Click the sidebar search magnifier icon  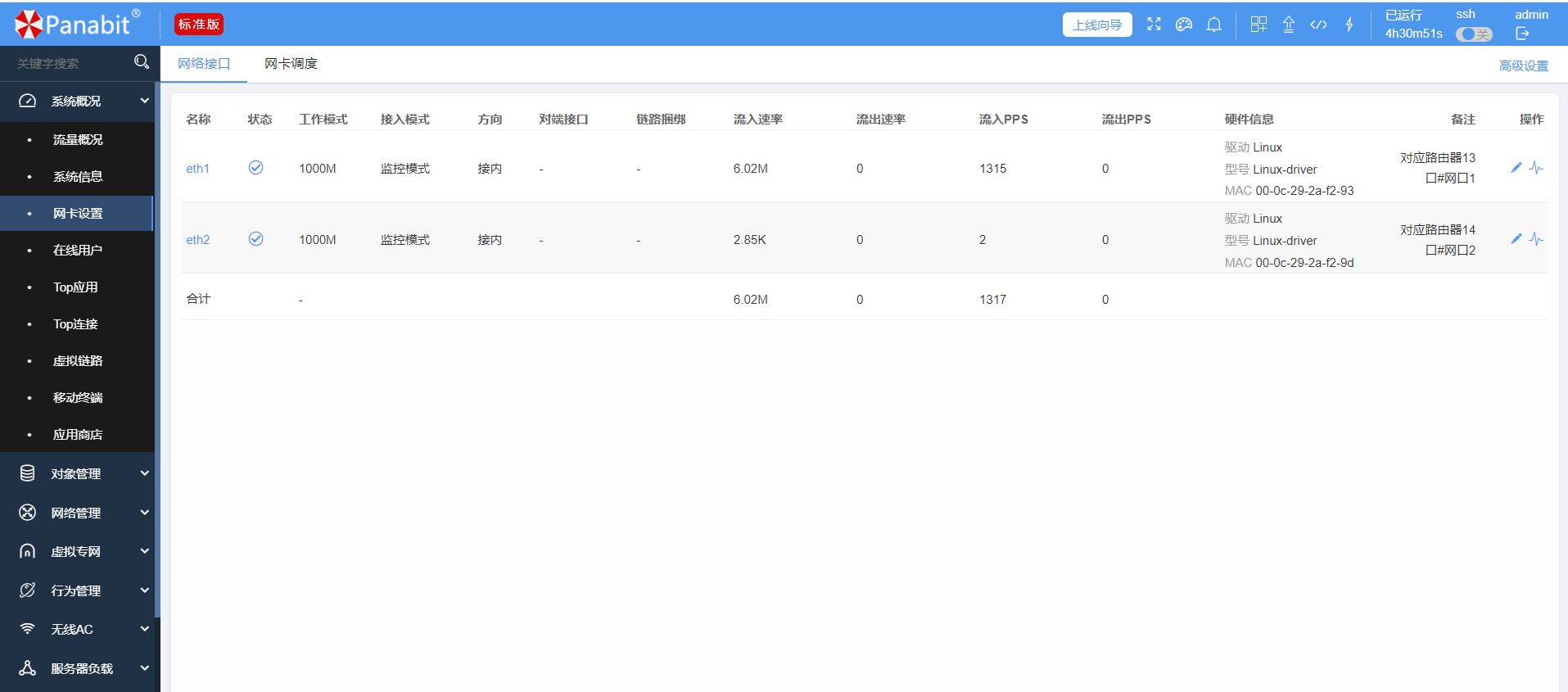click(141, 62)
